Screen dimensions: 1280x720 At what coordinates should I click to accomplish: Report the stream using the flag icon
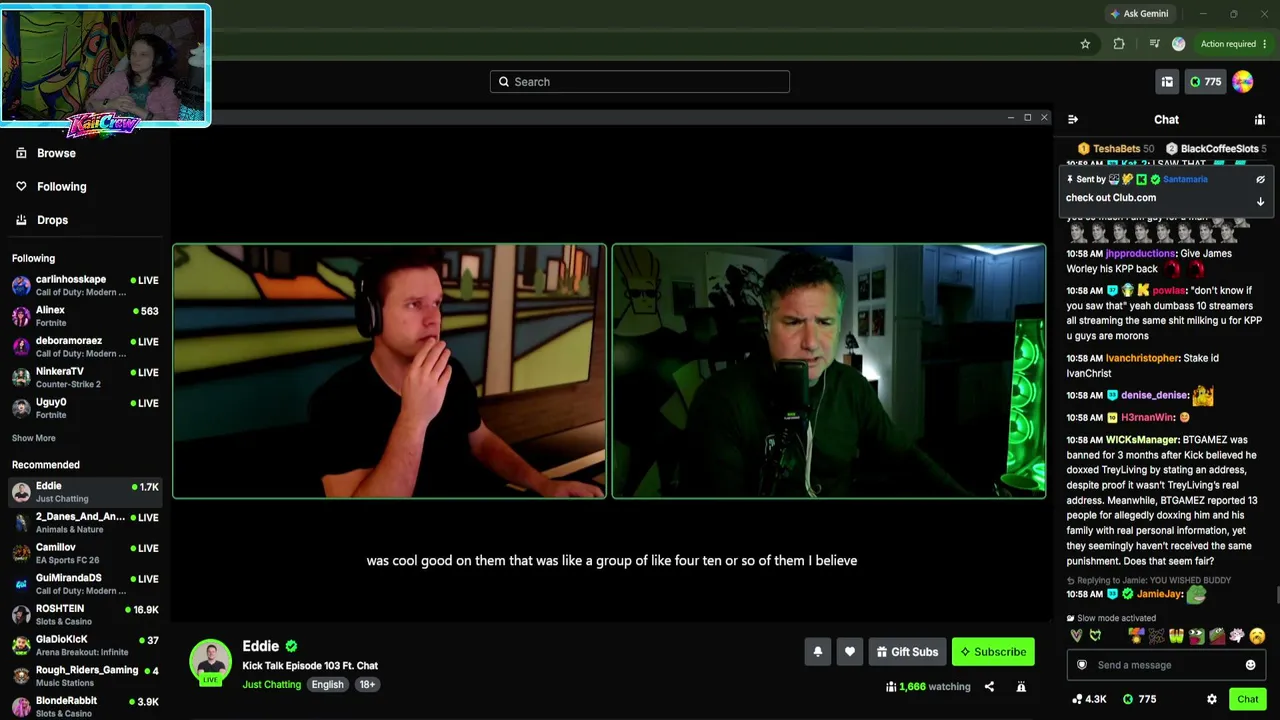[x=1021, y=687]
